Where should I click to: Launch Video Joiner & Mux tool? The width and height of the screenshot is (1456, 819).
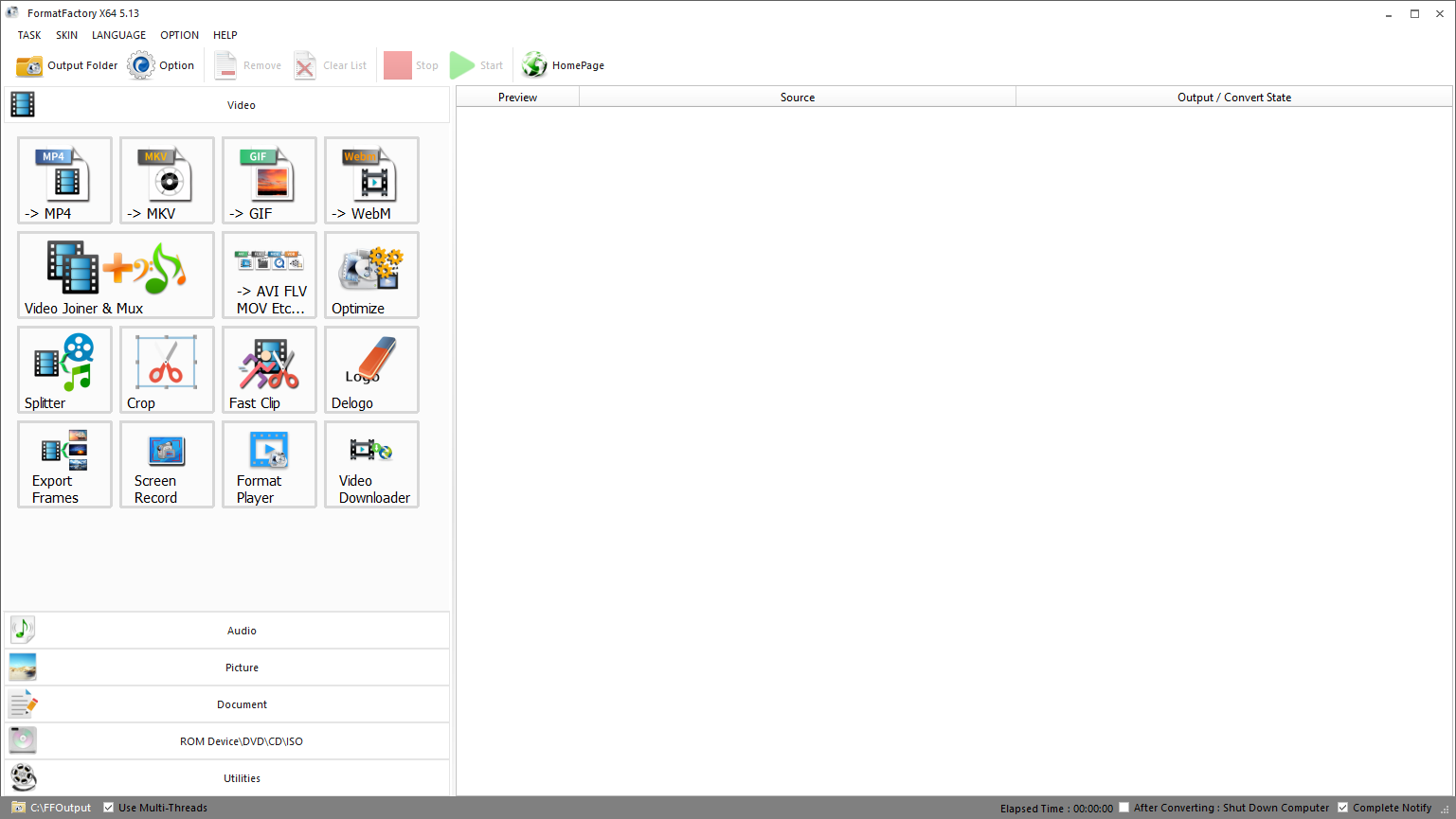[x=116, y=275]
